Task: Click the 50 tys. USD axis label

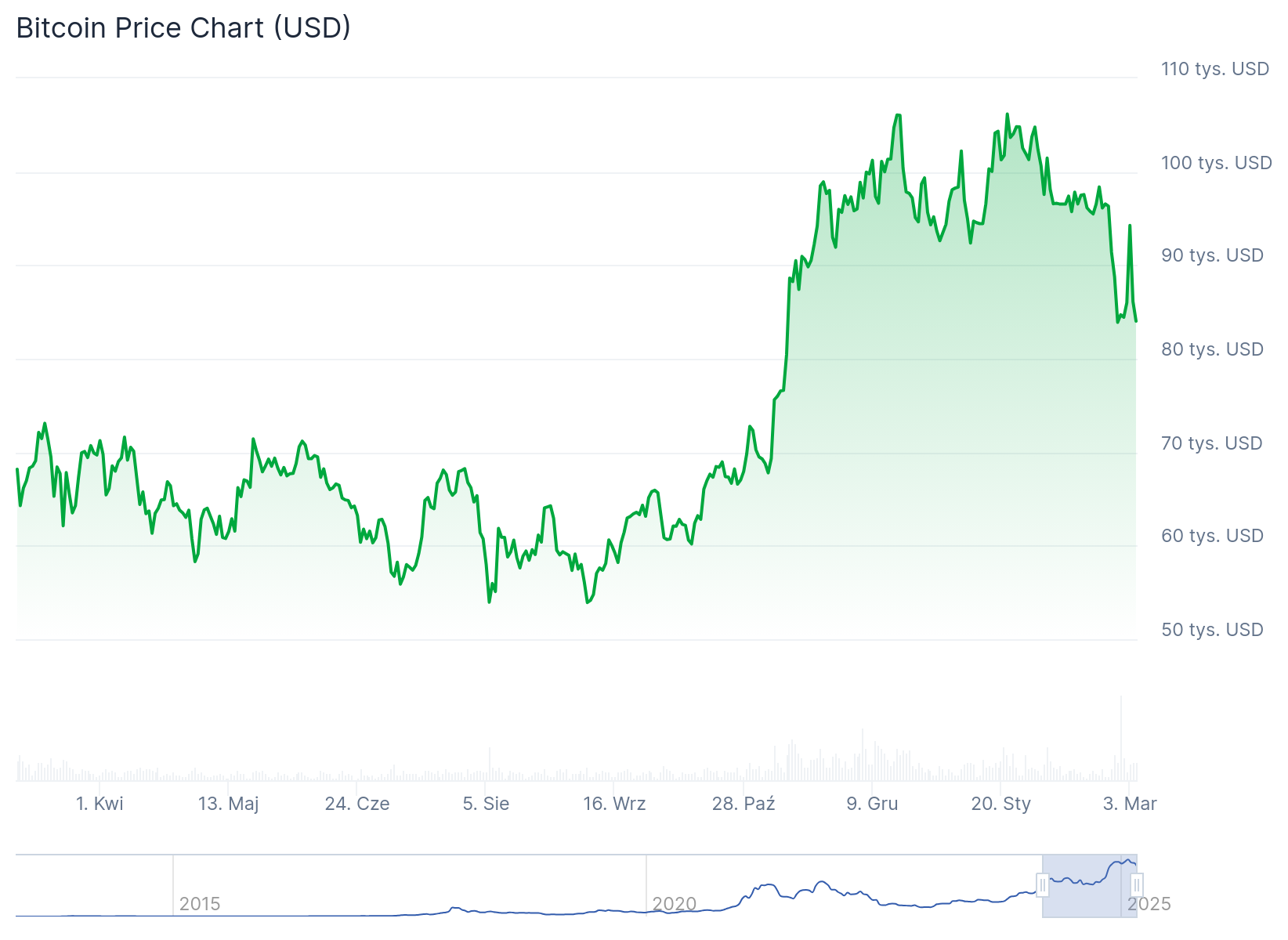Action: point(1211,629)
